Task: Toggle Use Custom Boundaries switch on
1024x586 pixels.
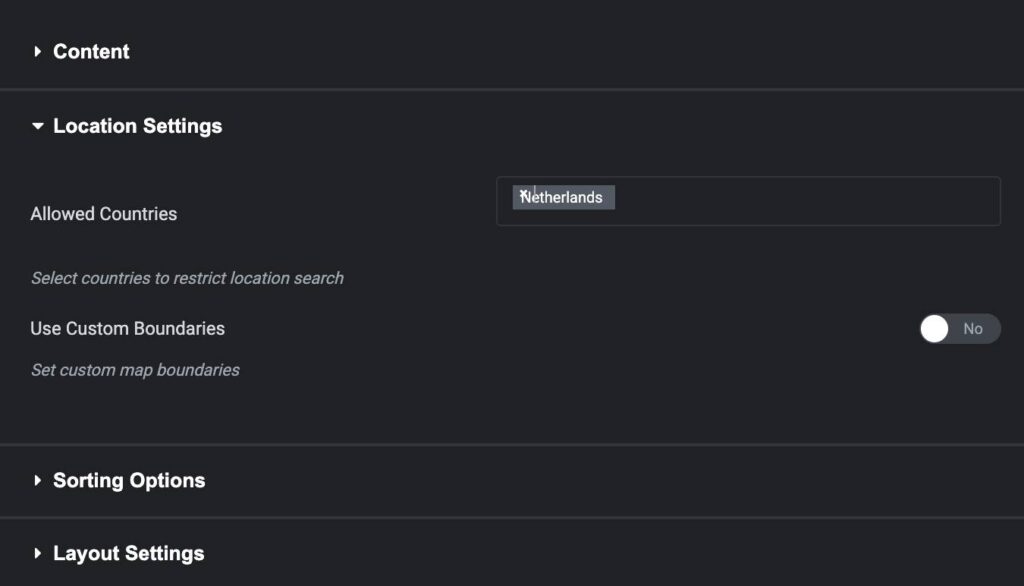Action: (x=959, y=329)
